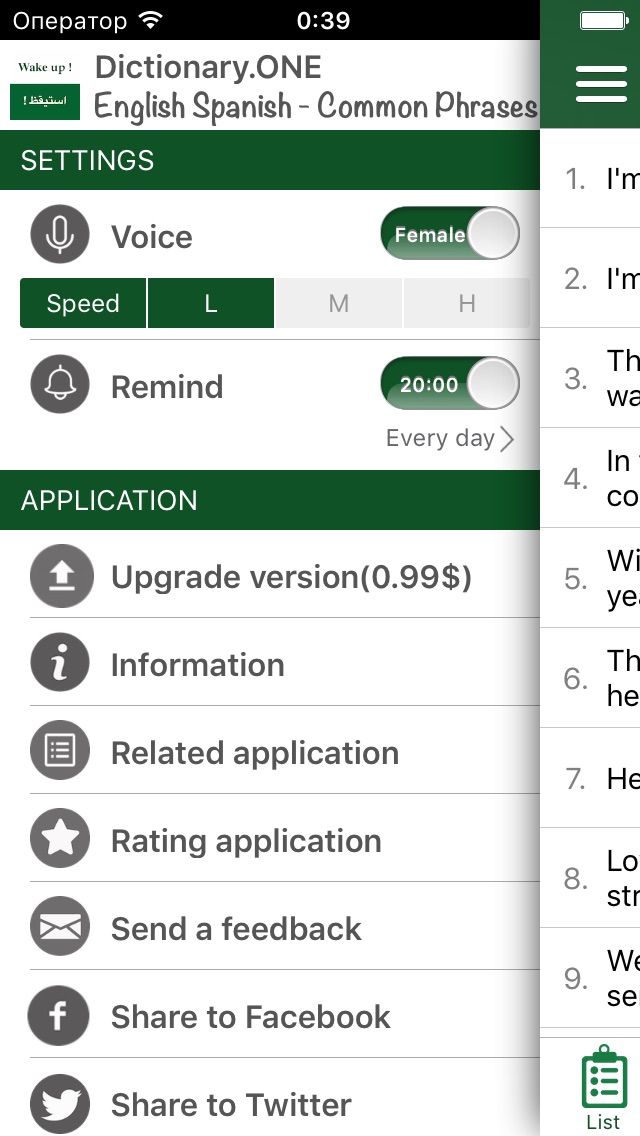640x1136 pixels.
Task: Tap the star Rating icon
Action: click(59, 839)
